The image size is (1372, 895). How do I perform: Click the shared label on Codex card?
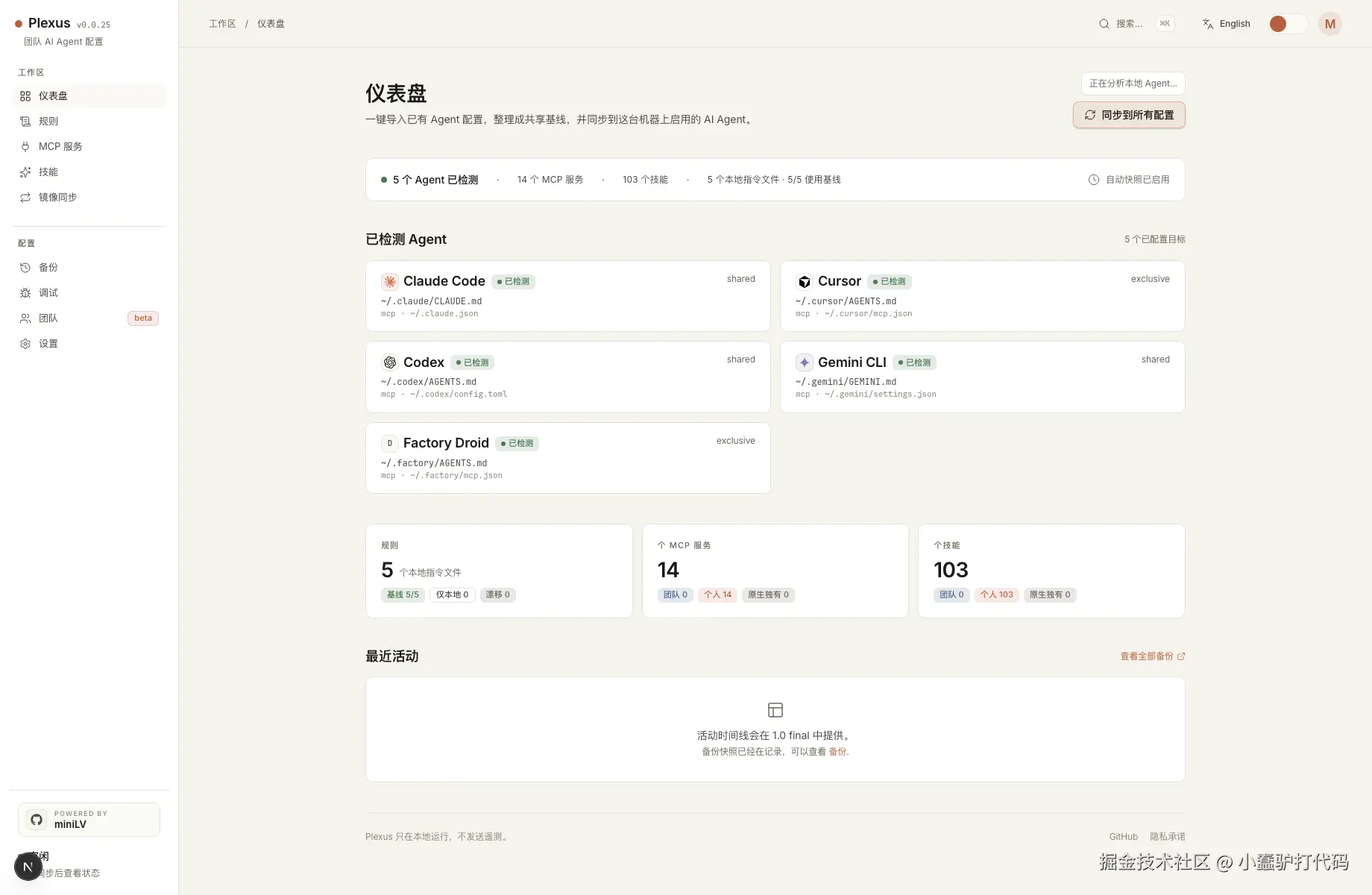[x=741, y=359]
